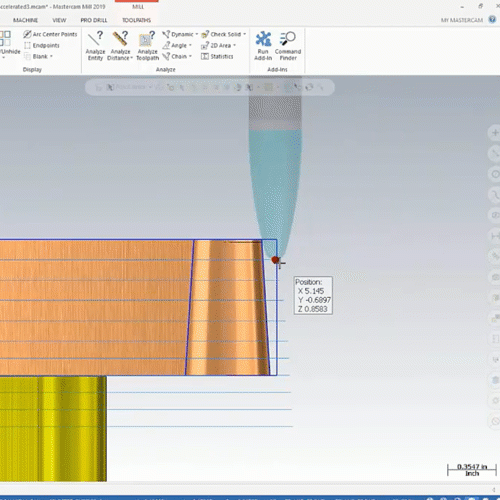
Task: Expand the Blank dropdown
Action: [x=52, y=56]
